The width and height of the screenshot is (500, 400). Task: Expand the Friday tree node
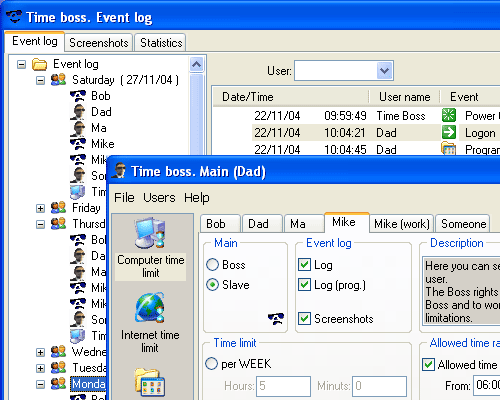coord(40,208)
